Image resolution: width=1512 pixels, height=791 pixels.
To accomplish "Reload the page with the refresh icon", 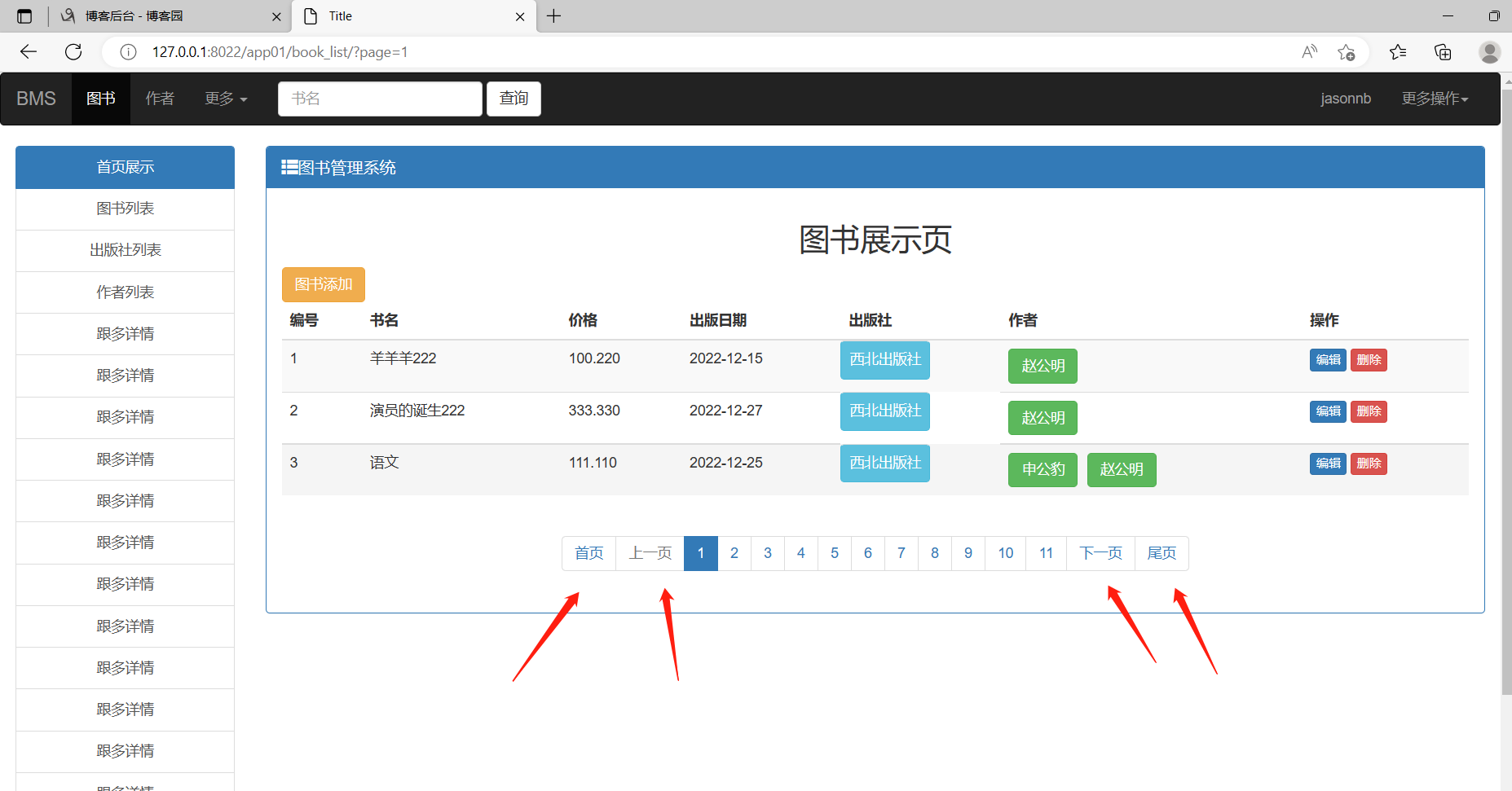I will coord(73,52).
